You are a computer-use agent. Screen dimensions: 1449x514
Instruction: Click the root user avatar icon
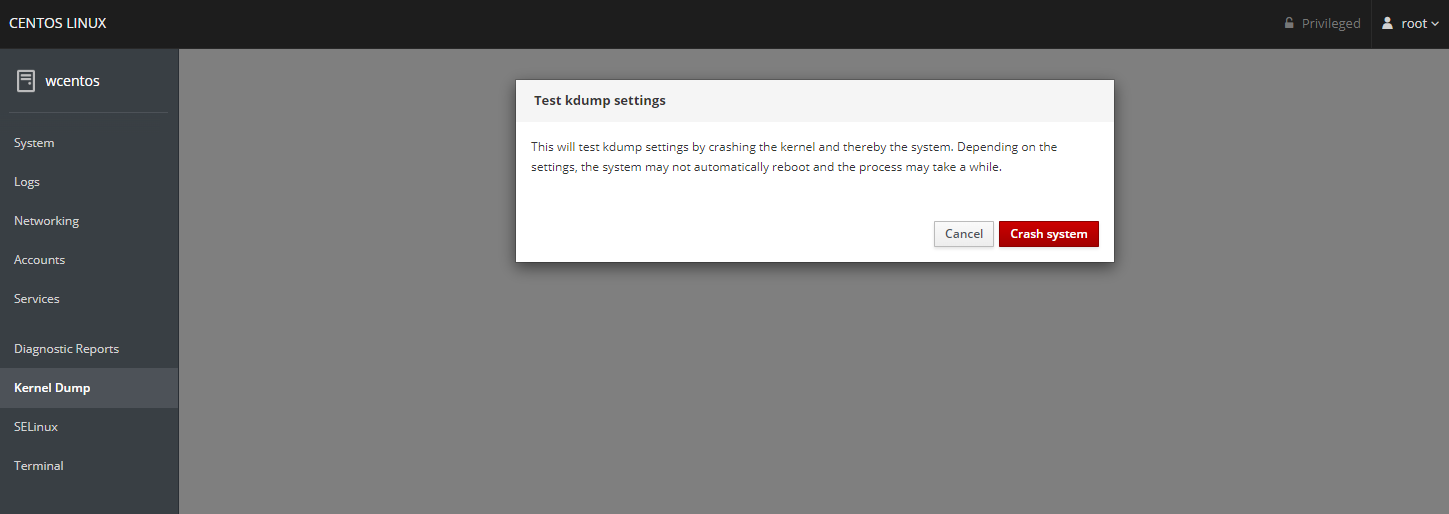pos(1387,23)
